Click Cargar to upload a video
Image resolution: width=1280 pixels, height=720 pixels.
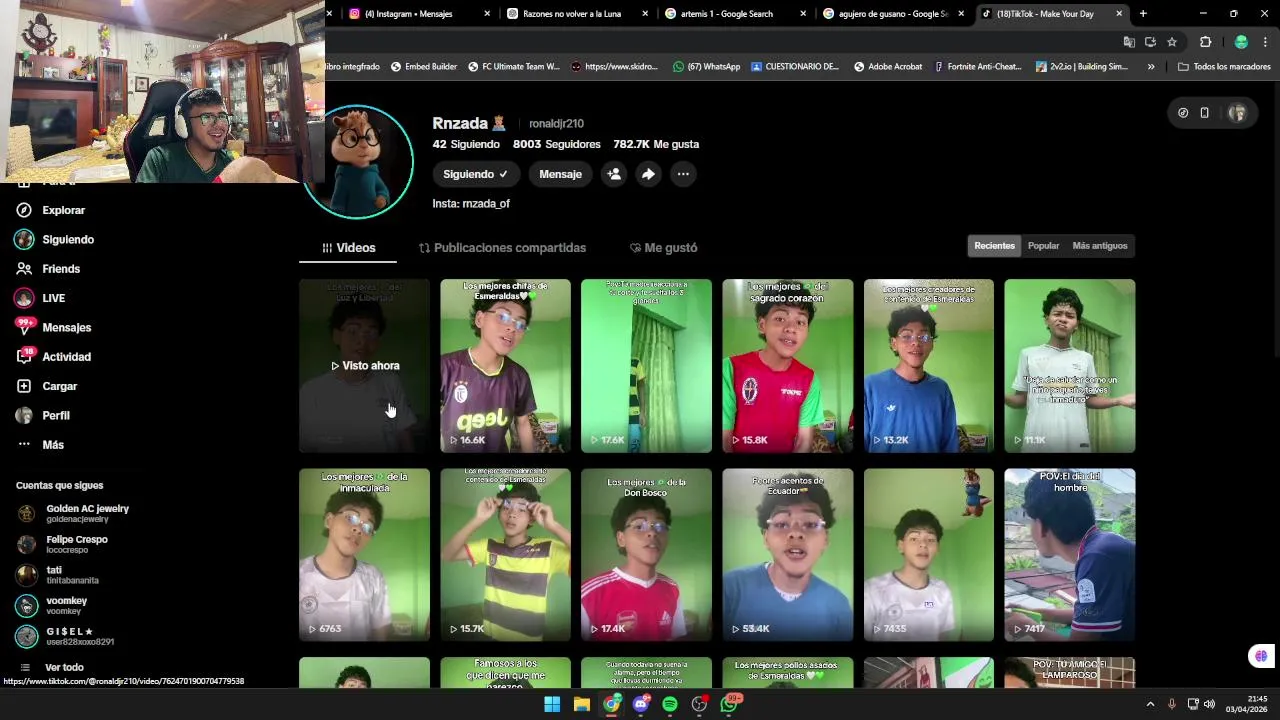46,386
